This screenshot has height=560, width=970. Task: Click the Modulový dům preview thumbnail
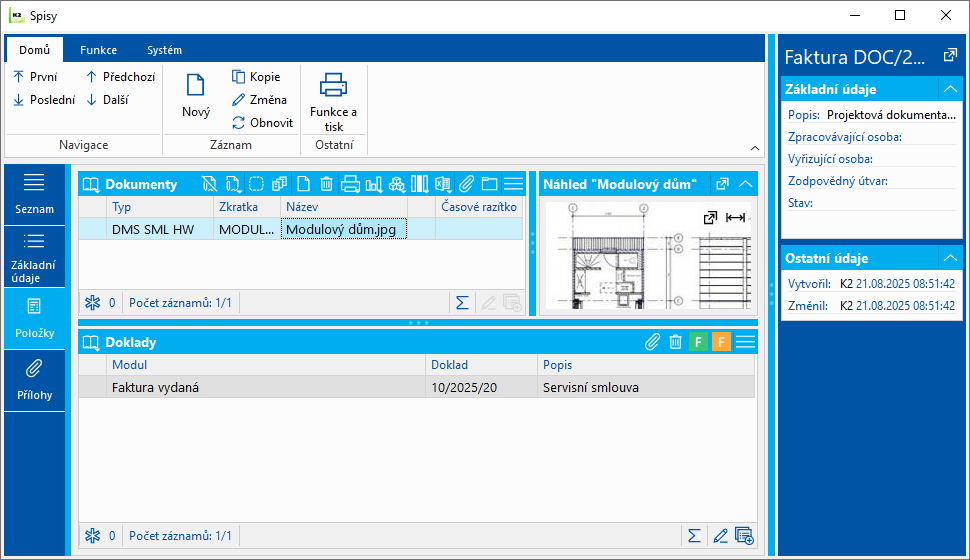click(x=649, y=256)
